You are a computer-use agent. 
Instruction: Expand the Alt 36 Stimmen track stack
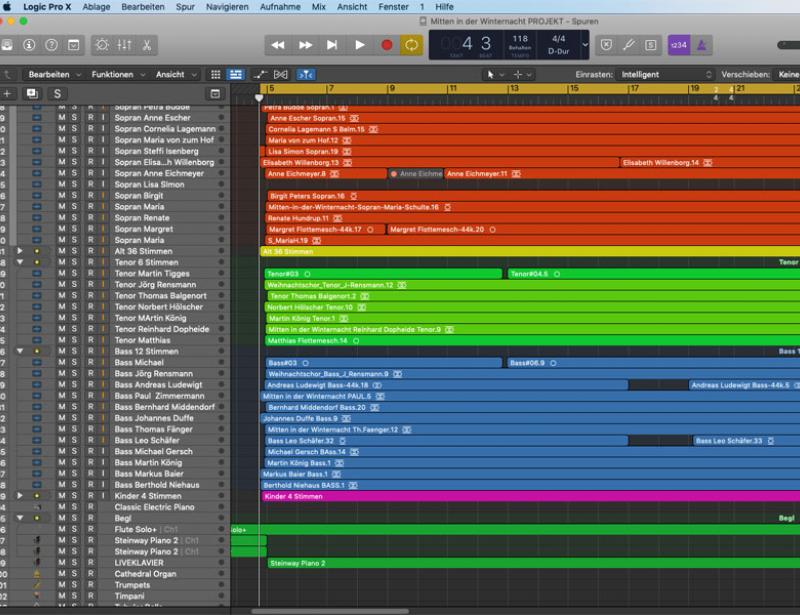[19, 252]
